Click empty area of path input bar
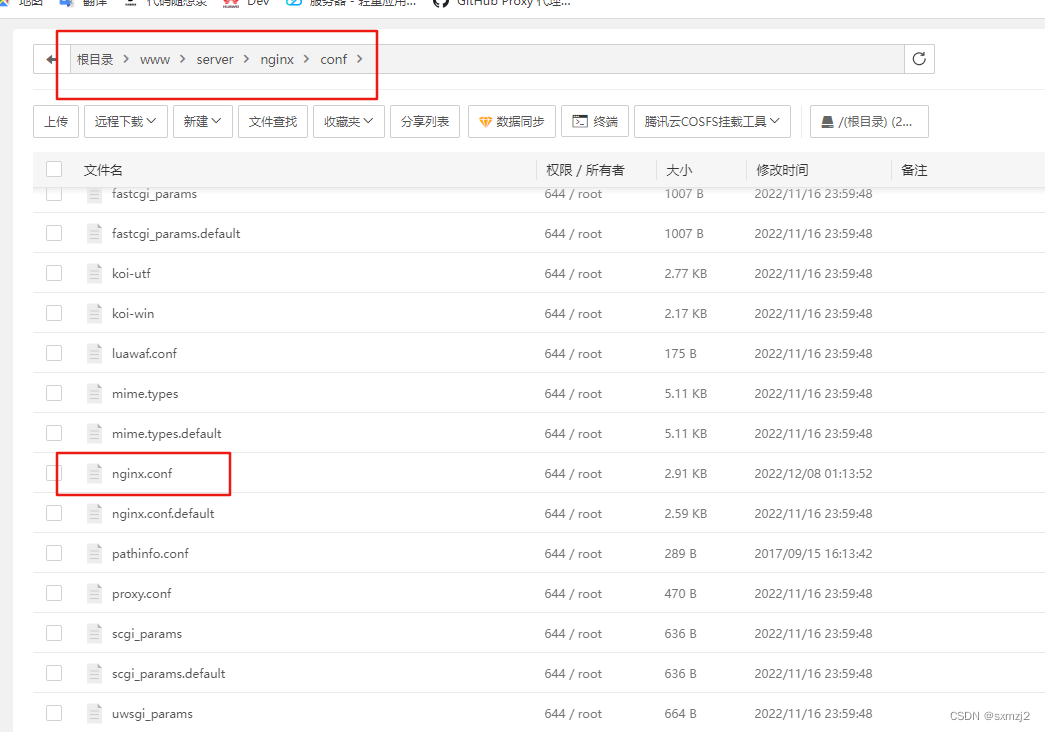 coord(633,59)
